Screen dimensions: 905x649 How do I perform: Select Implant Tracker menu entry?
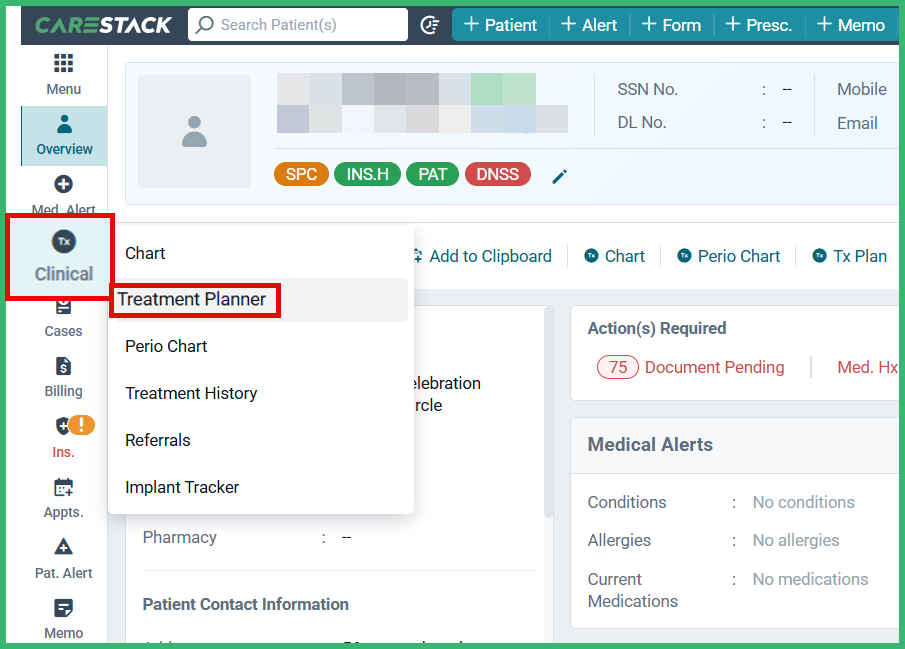click(182, 487)
